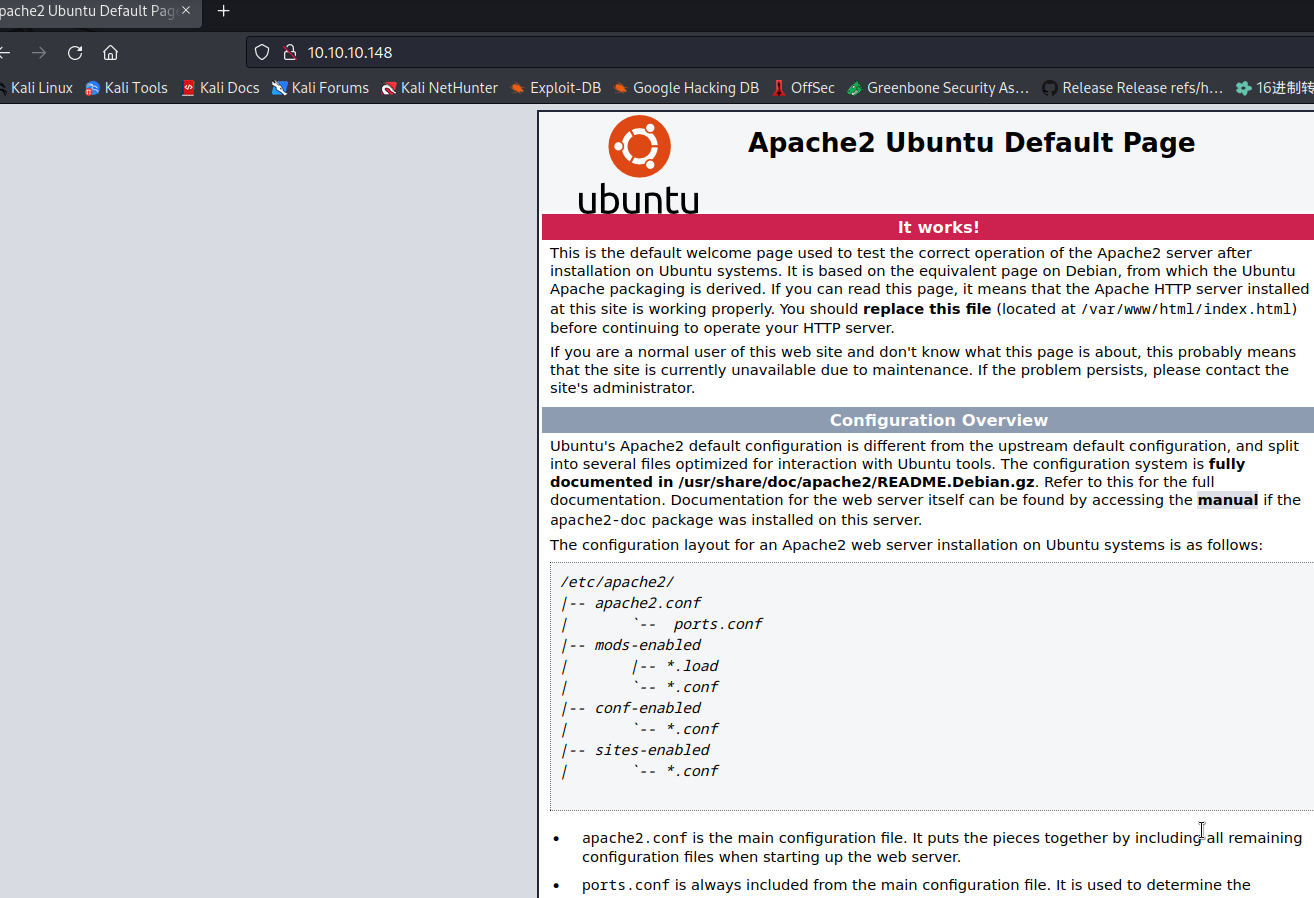Open the Kali NetHunter bookmark
Screen dimensions: 1314x898
439,88
